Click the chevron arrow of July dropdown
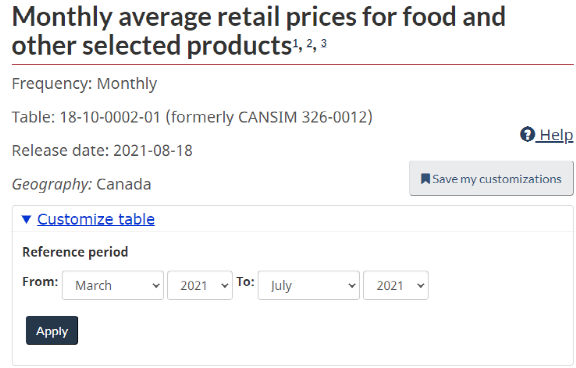The height and width of the screenshot is (368, 576). pyautogui.click(x=352, y=286)
